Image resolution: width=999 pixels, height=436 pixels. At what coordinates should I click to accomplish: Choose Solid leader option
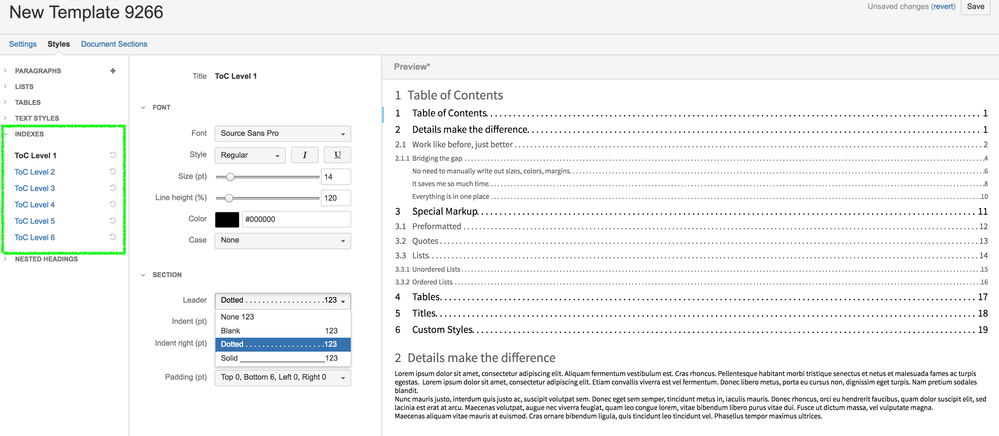283,358
